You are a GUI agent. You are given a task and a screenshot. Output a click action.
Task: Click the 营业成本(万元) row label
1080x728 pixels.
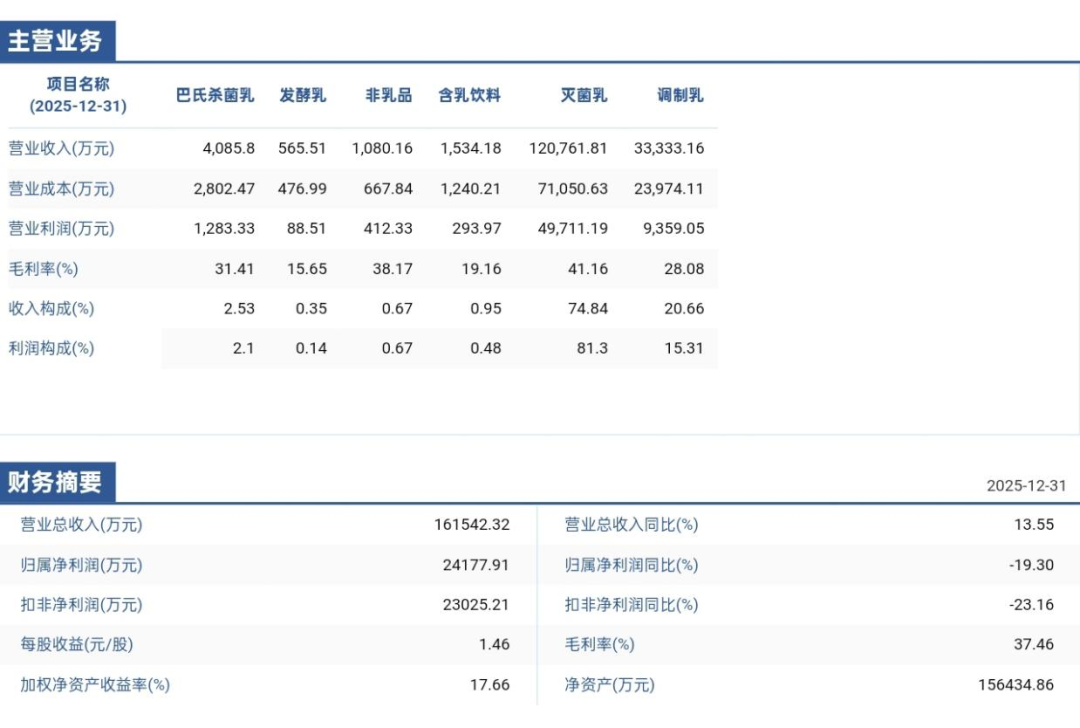61,189
